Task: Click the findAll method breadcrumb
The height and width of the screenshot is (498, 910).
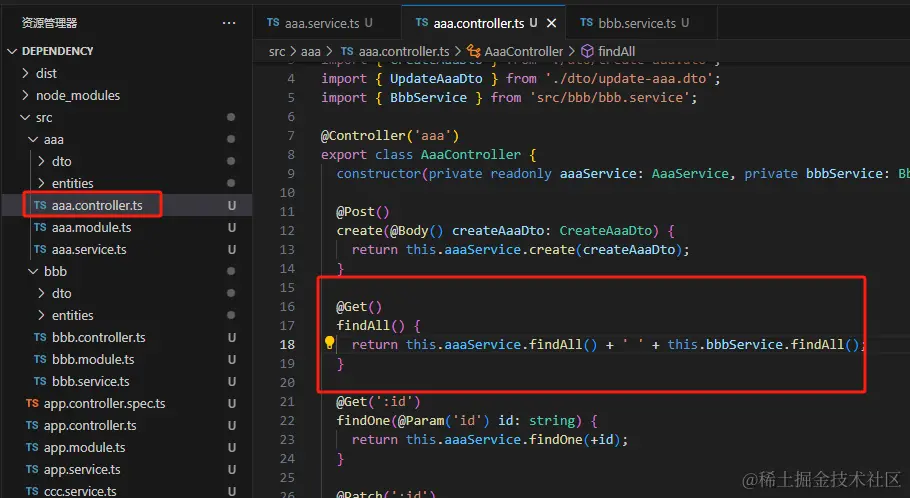Action: (x=616, y=52)
